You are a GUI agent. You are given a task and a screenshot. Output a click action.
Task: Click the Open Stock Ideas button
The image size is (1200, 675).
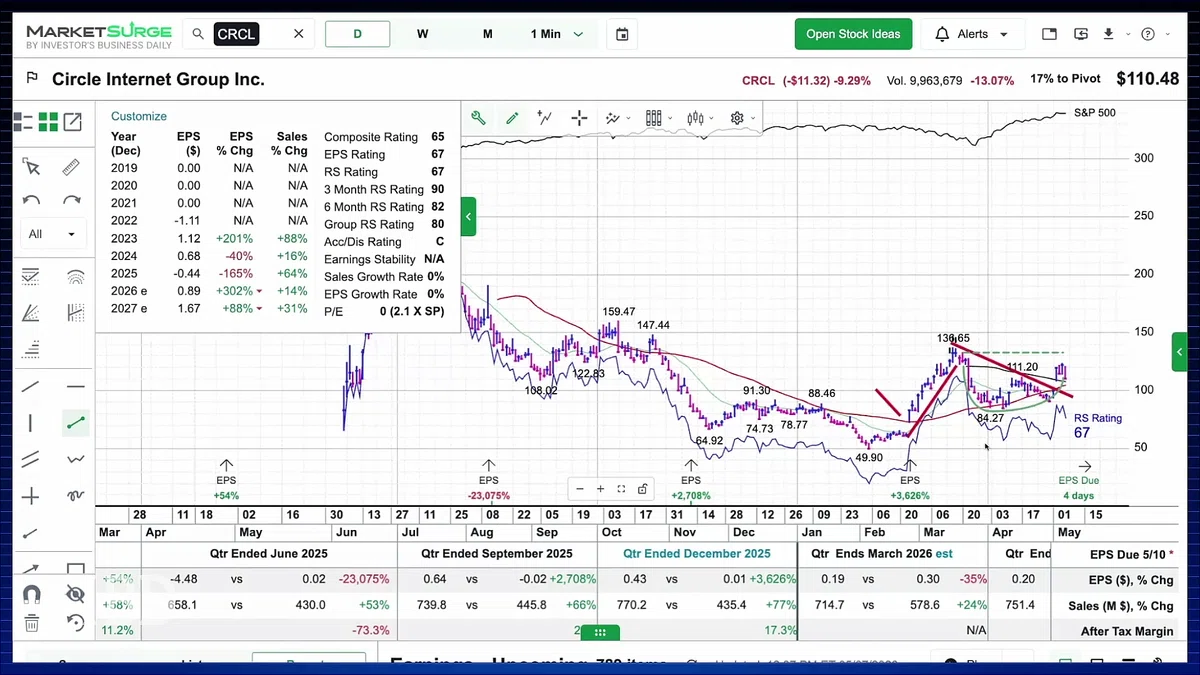click(x=853, y=34)
